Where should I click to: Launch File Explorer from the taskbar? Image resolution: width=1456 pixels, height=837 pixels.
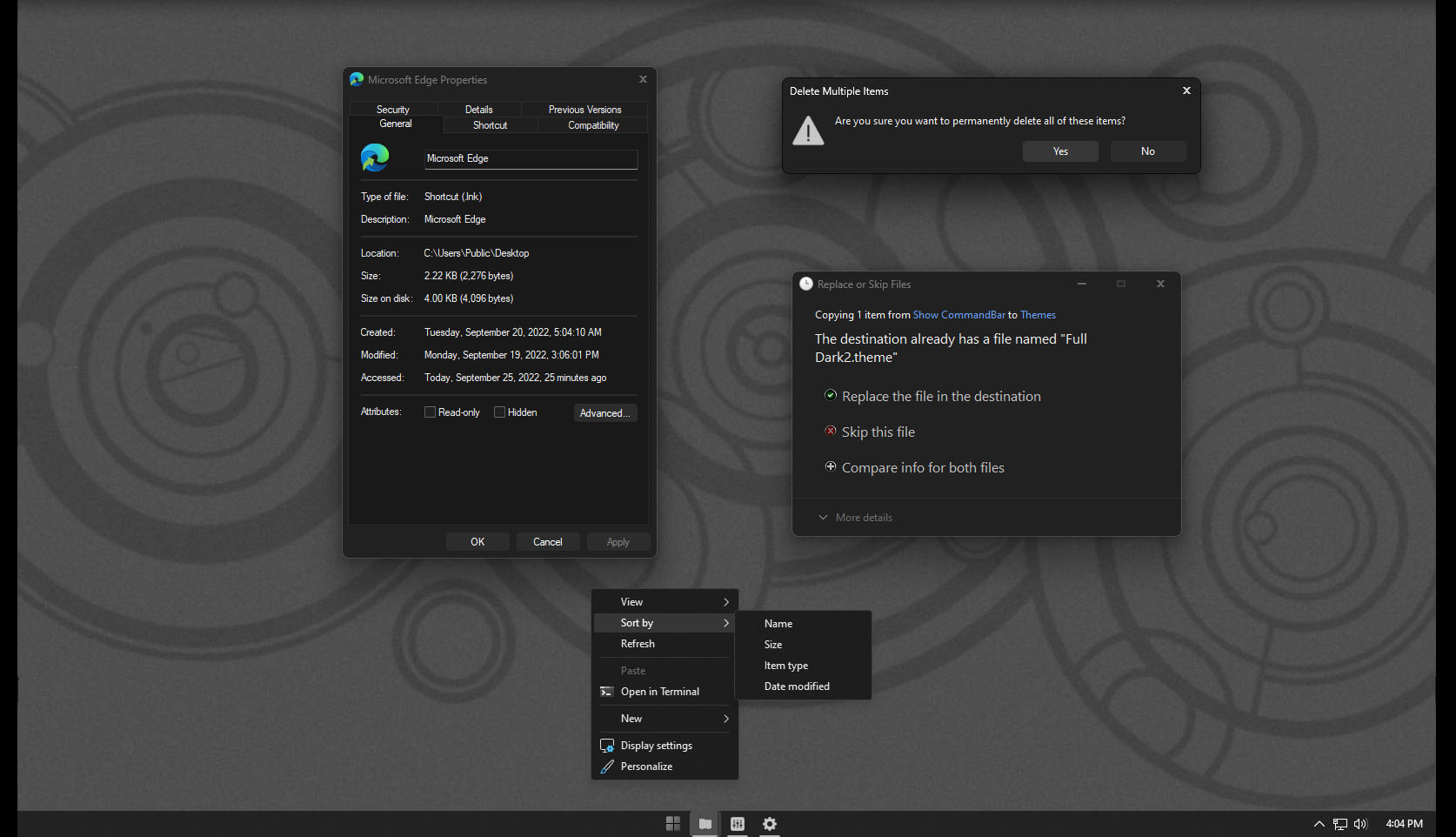(x=705, y=823)
